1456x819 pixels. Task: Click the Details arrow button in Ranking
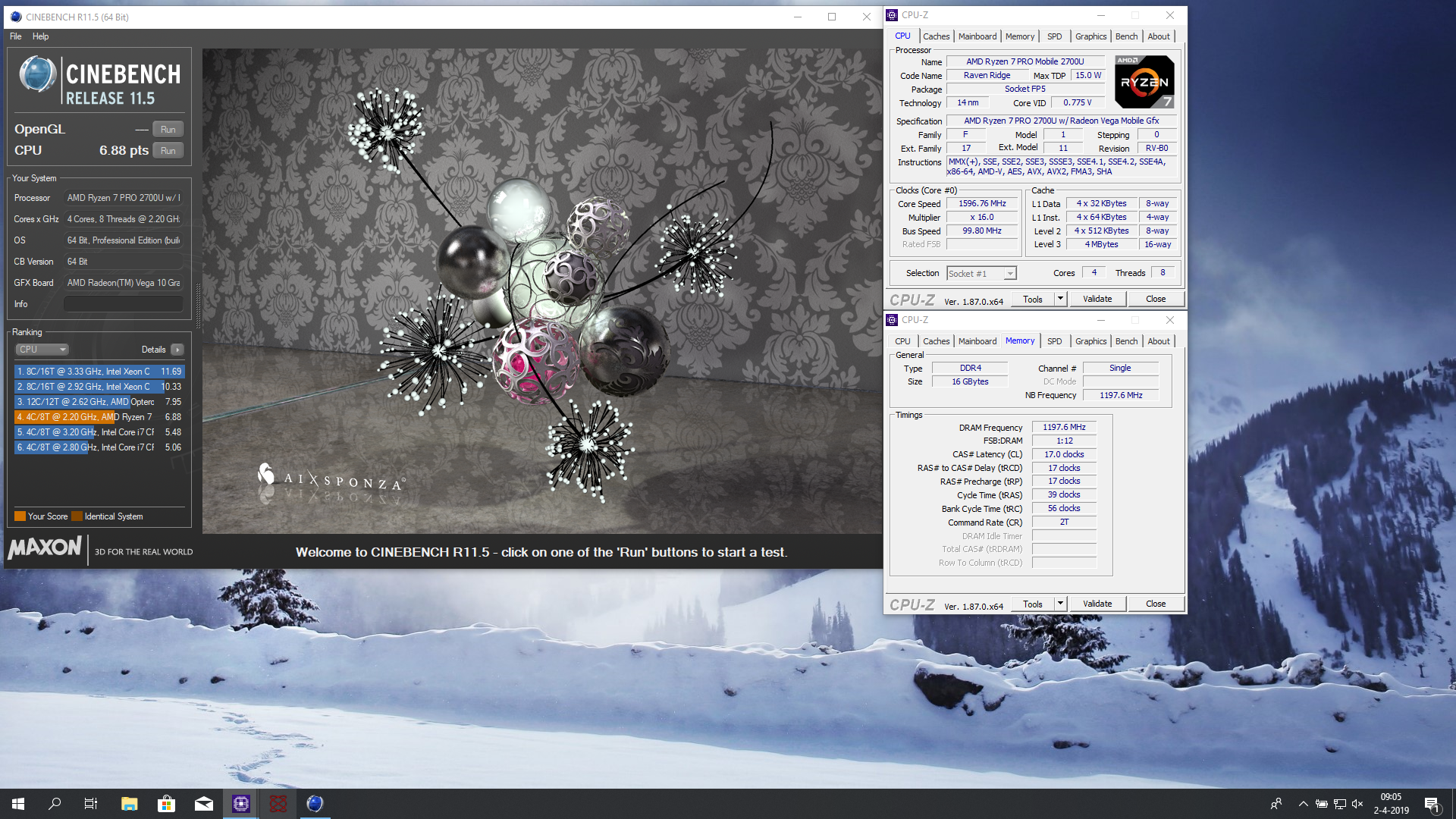click(x=177, y=350)
